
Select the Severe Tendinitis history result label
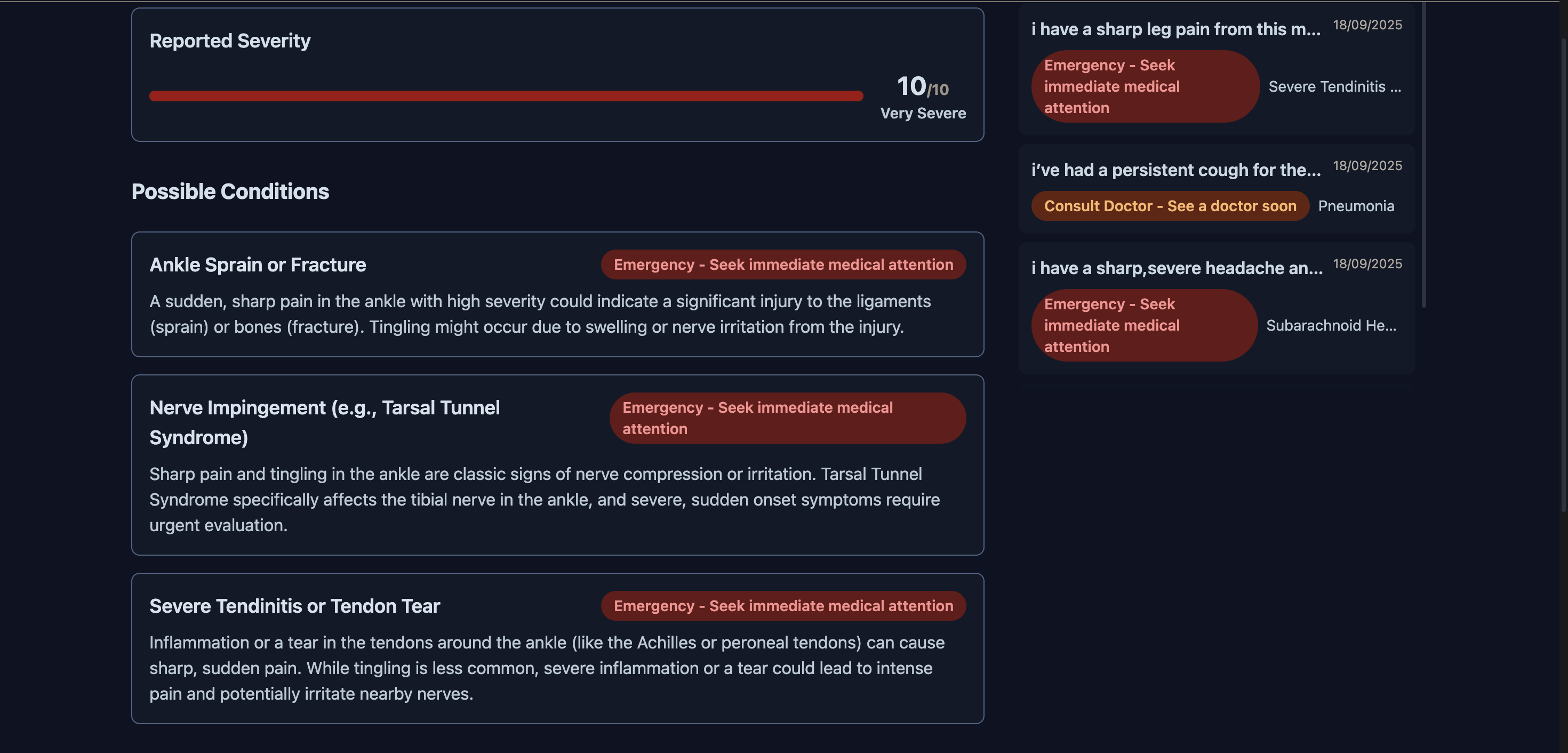(1334, 87)
